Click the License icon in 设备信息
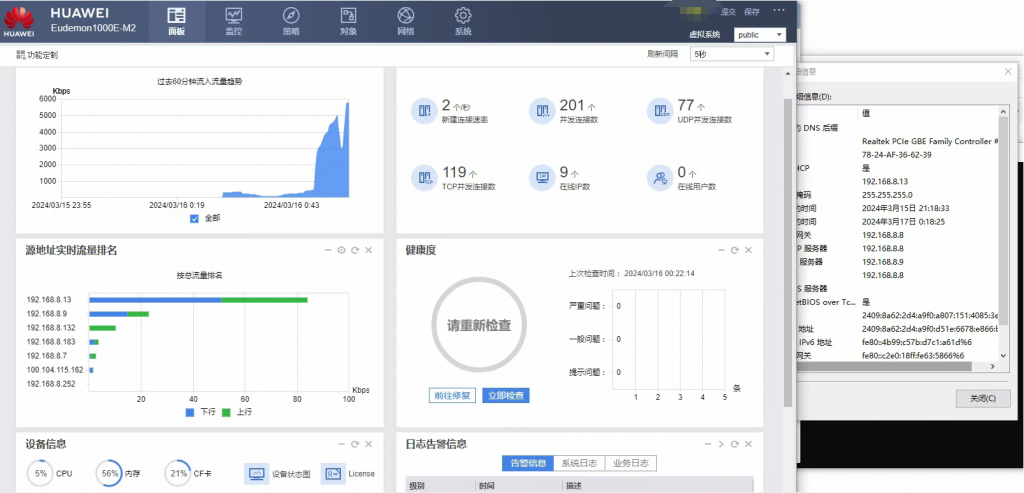The height and width of the screenshot is (493, 1024). 332,473
